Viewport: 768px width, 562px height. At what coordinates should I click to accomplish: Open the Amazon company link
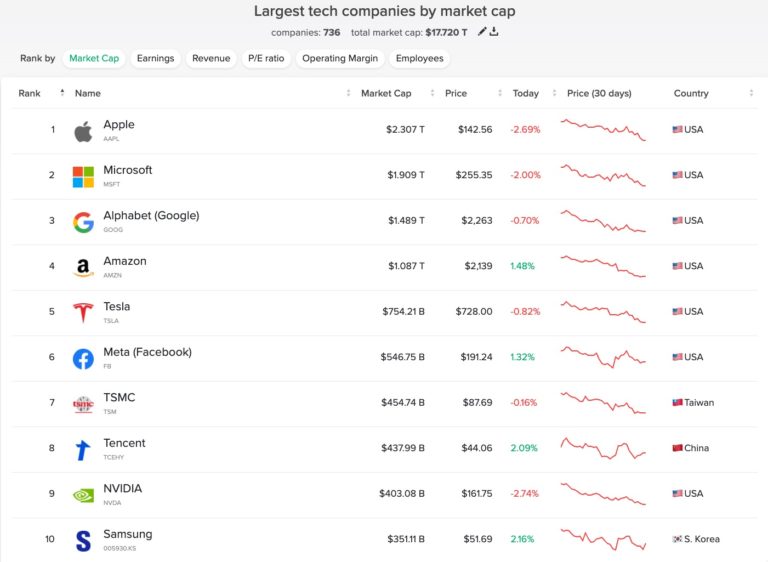(125, 261)
